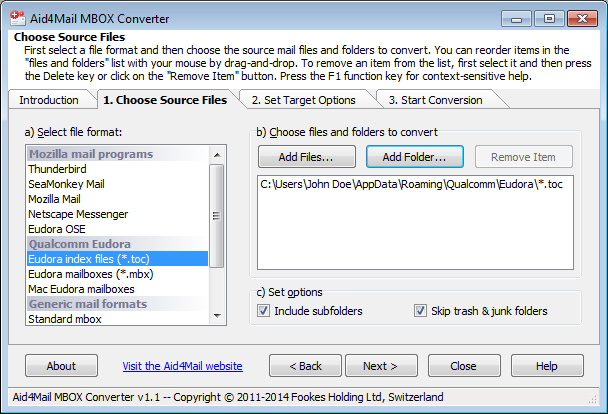Image resolution: width=608 pixels, height=414 pixels.
Task: Switch to the Introduction tab
Action: [49, 100]
